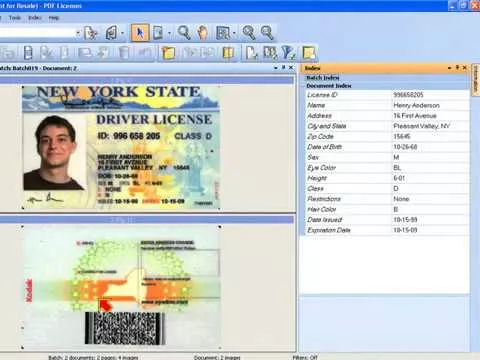Click the trash can delete icon
This screenshot has height=360, width=480.
point(124,53)
